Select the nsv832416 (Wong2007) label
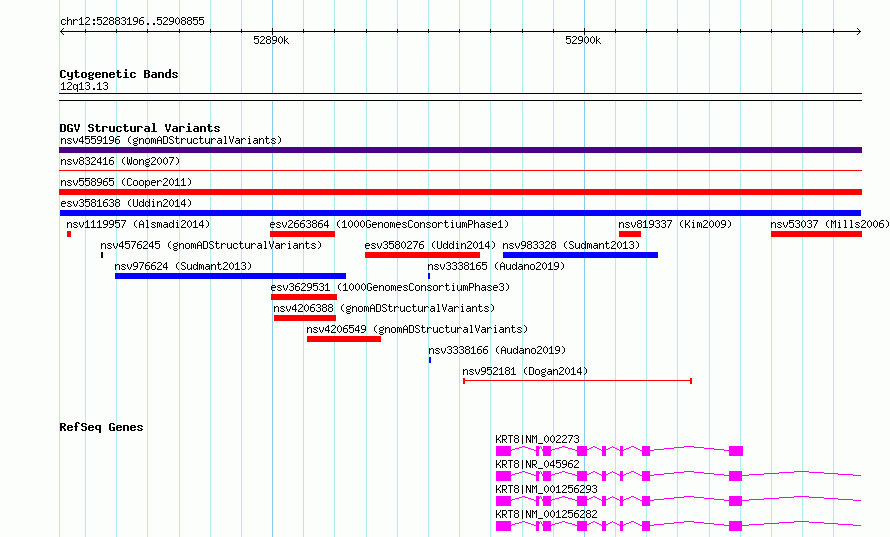 point(120,161)
